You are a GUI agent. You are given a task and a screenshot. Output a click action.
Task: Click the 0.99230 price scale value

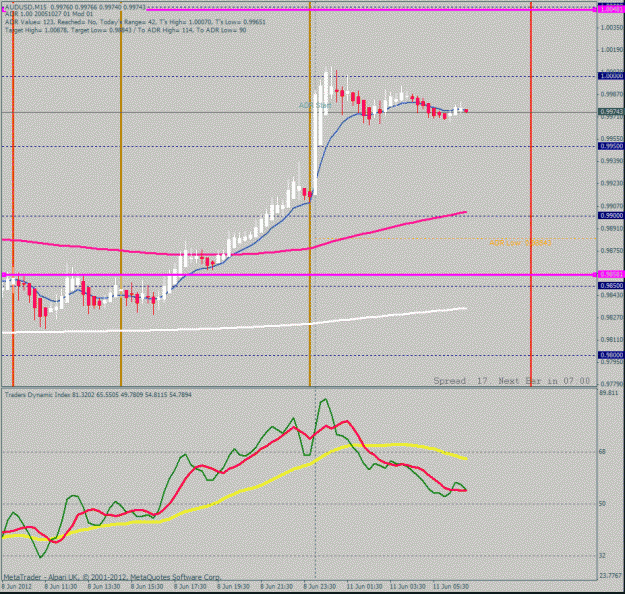tap(612, 183)
